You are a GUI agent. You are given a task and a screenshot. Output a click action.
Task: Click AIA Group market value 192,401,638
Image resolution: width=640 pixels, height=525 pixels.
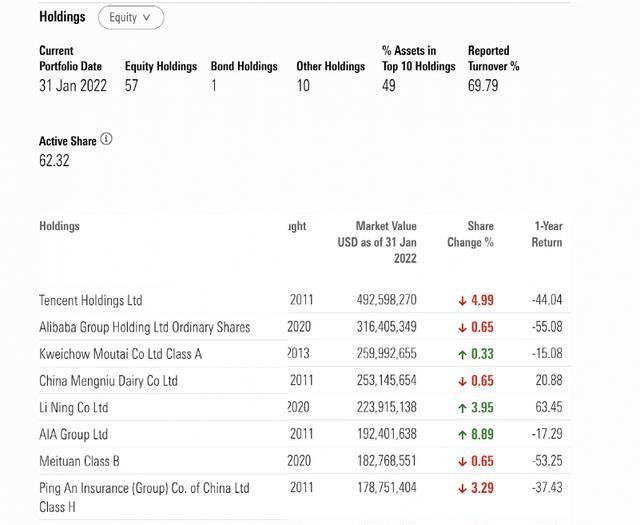(x=387, y=434)
